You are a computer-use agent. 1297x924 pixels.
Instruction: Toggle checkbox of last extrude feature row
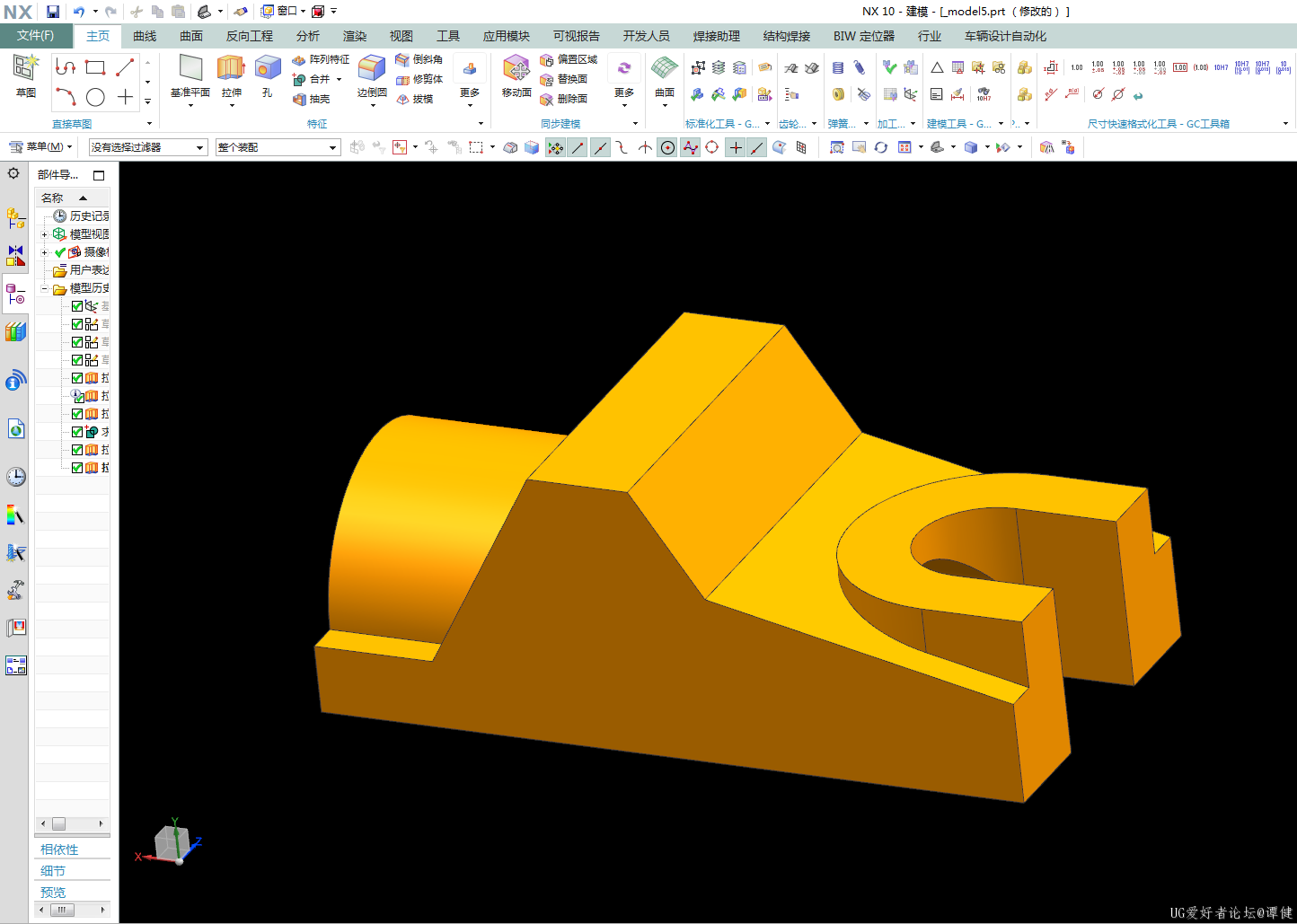pos(77,468)
